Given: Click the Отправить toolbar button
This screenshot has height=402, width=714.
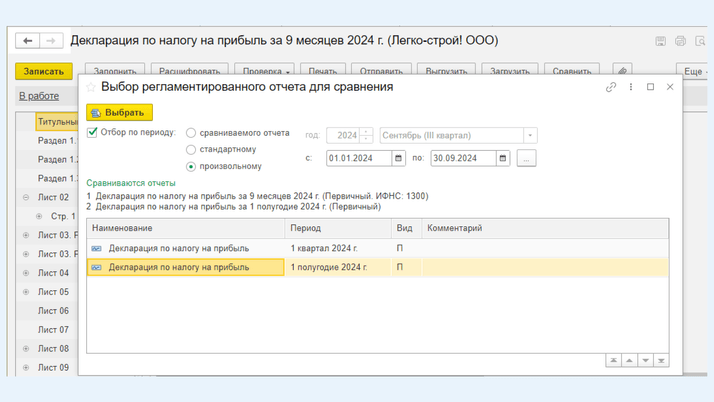Looking at the screenshot, I should coord(381,71).
